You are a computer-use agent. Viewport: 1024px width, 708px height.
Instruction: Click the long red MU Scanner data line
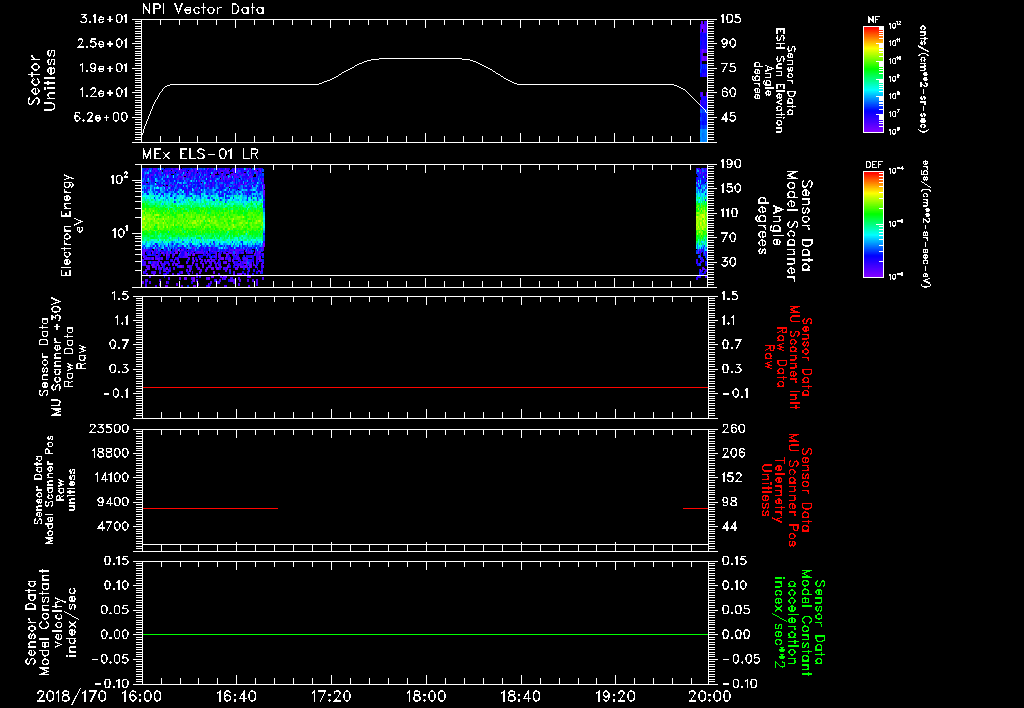pyautogui.click(x=425, y=387)
